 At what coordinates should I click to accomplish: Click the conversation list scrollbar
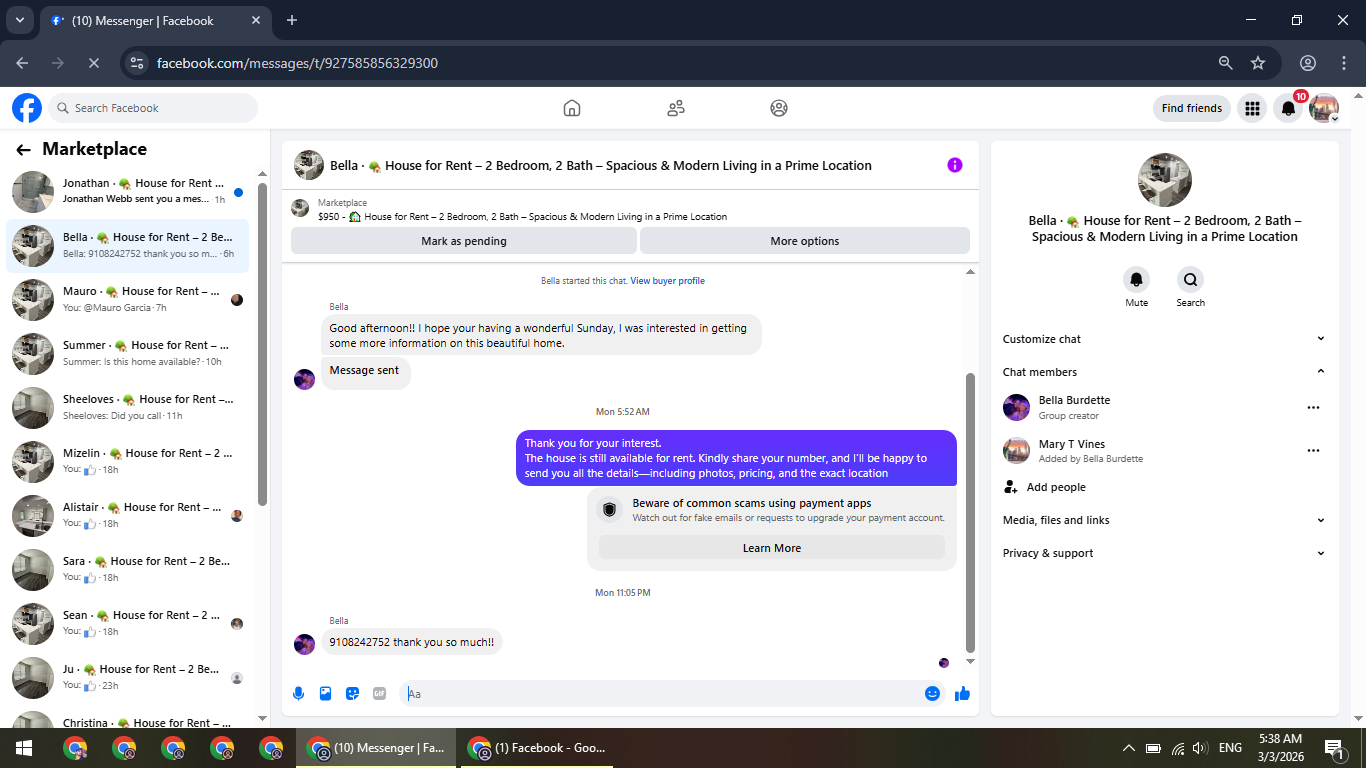263,344
